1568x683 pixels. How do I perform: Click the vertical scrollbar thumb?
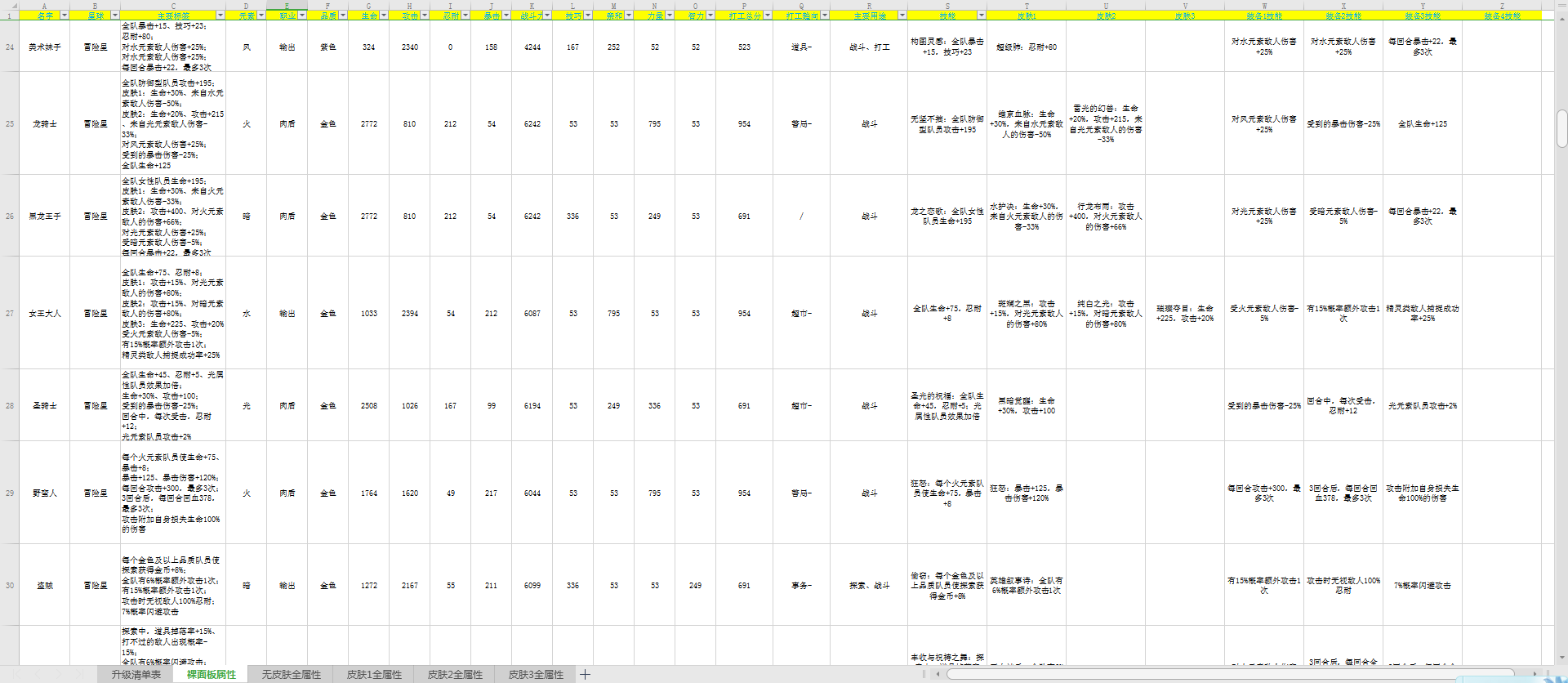[1561, 129]
